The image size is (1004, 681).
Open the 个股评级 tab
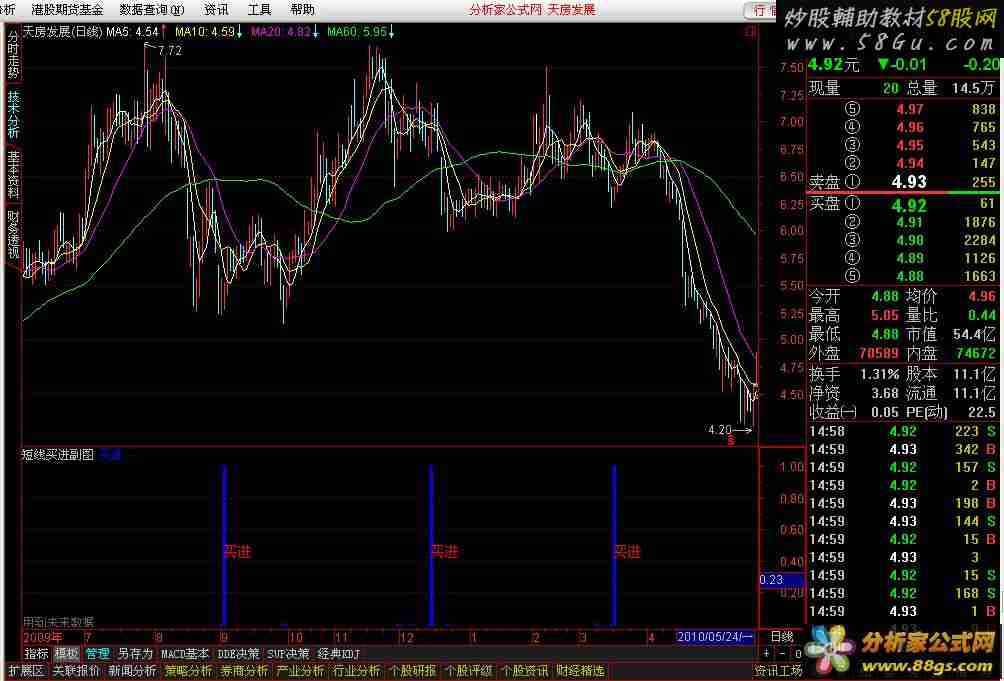pyautogui.click(x=469, y=671)
